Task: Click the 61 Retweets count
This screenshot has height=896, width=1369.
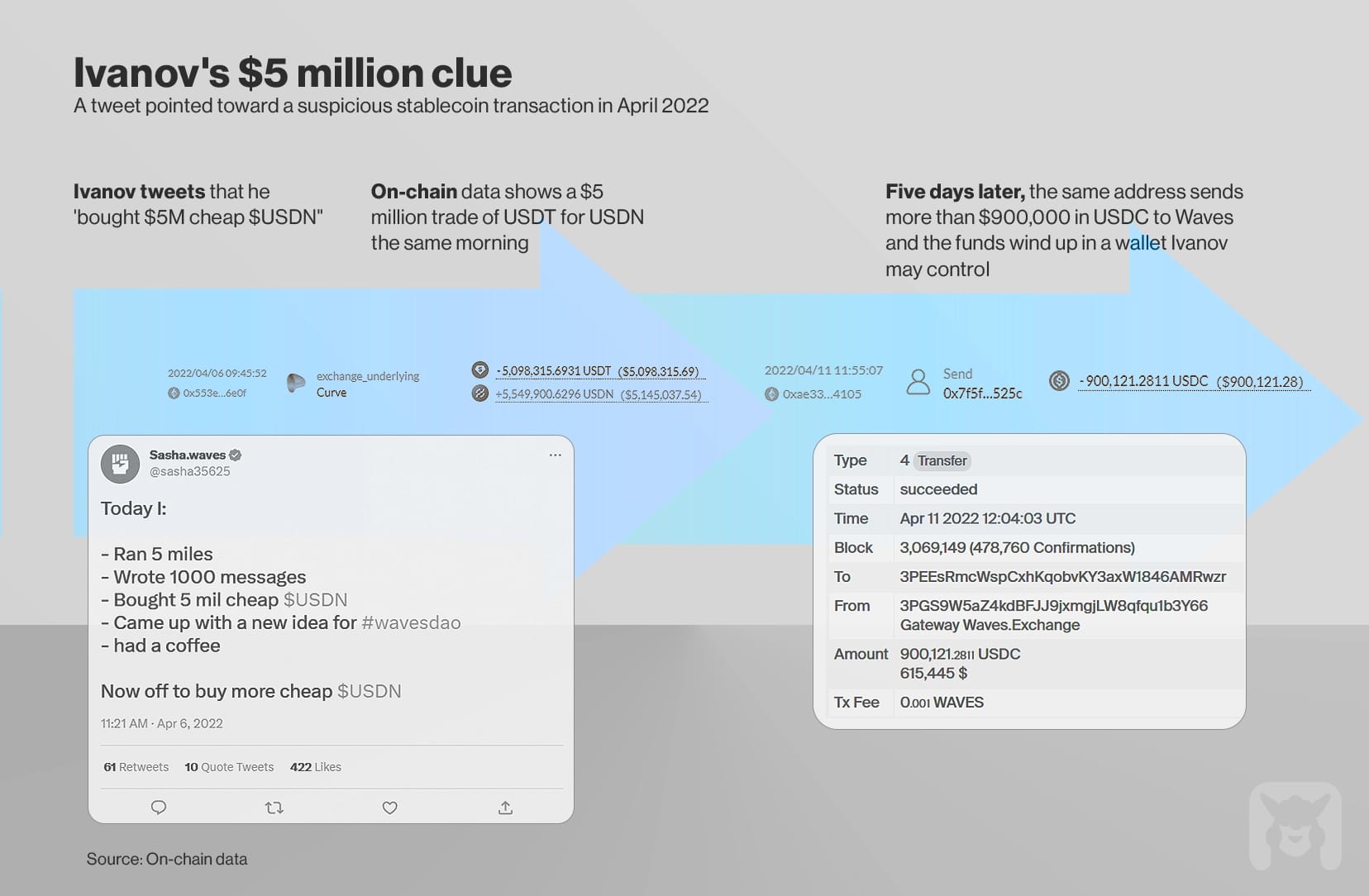Action: (x=135, y=767)
